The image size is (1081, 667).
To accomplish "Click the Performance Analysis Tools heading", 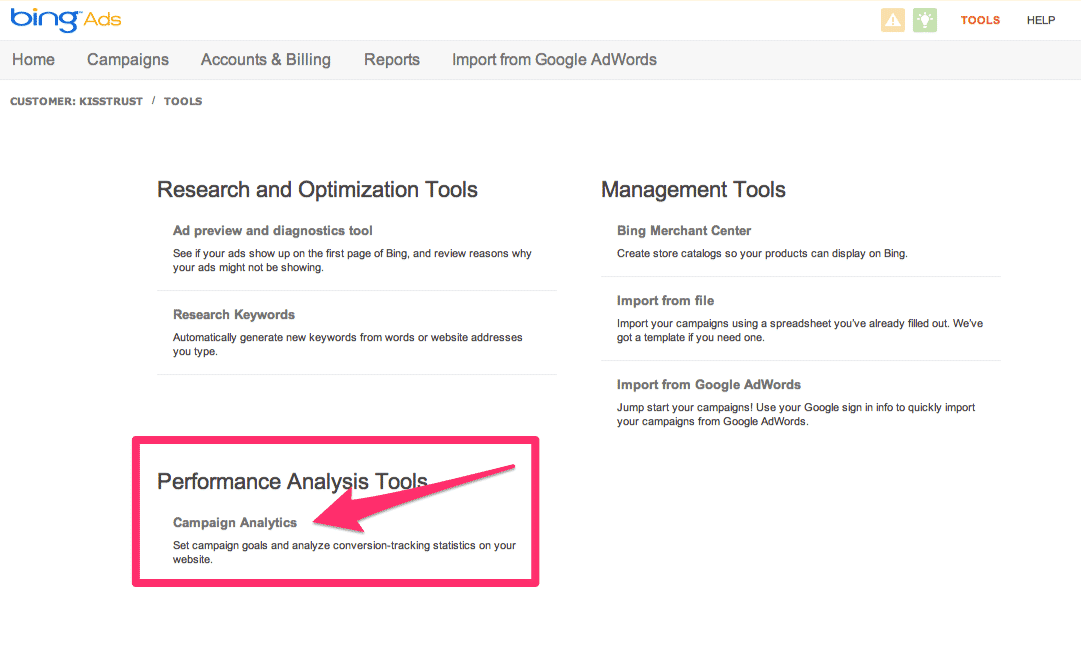I will tap(292, 481).
